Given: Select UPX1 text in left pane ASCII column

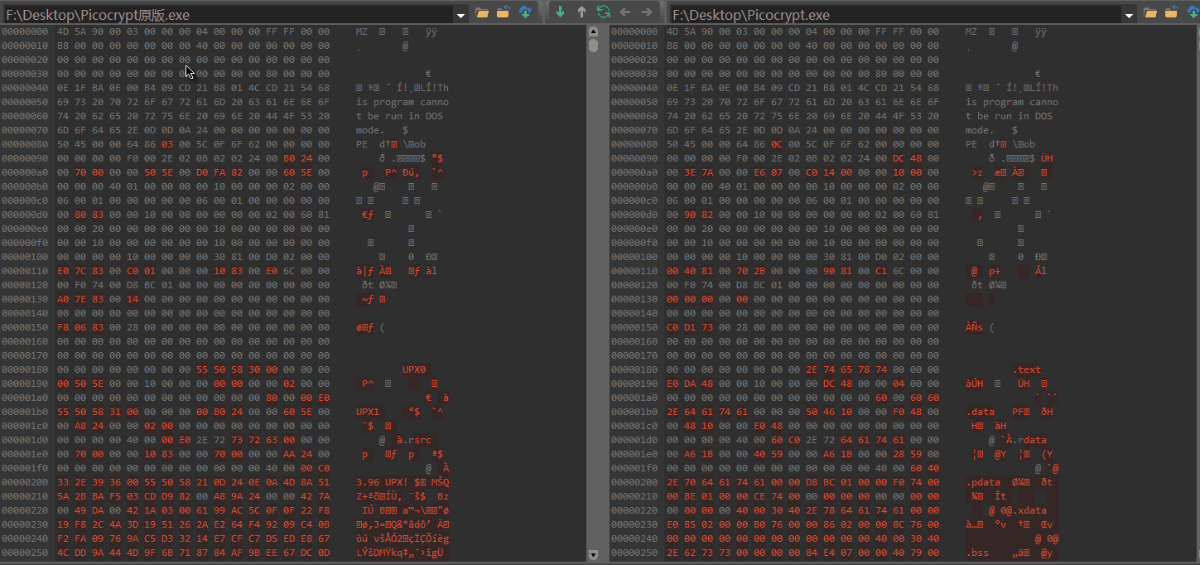Looking at the screenshot, I should tap(368, 411).
